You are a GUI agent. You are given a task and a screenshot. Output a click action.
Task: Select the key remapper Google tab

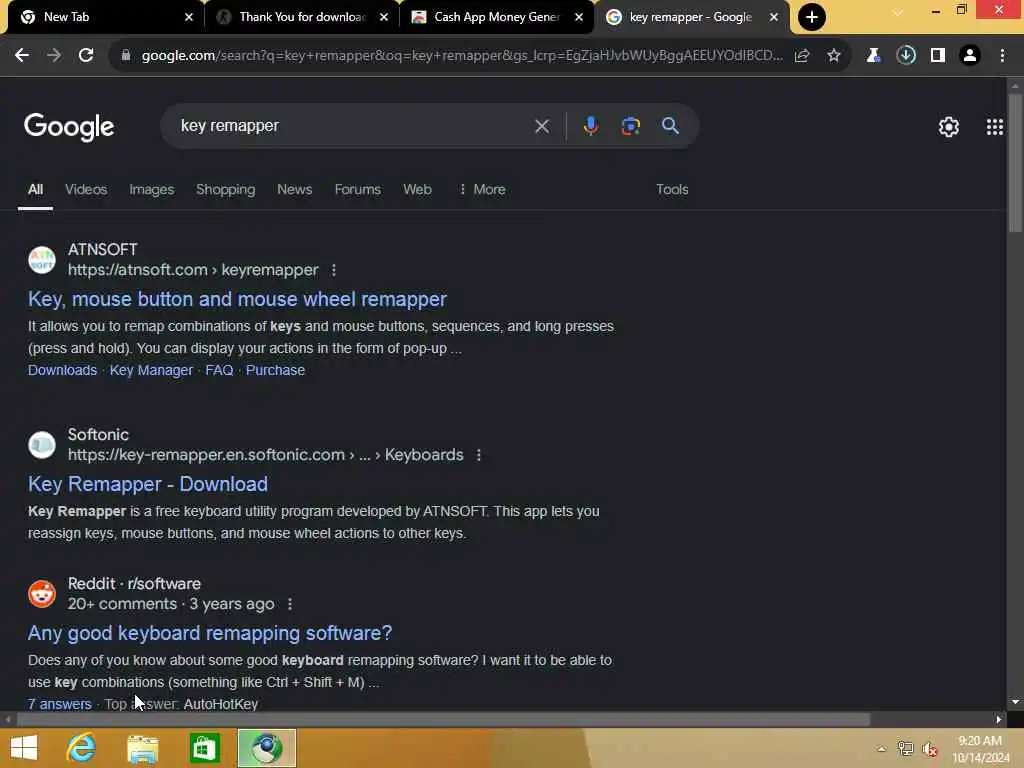pos(691,17)
